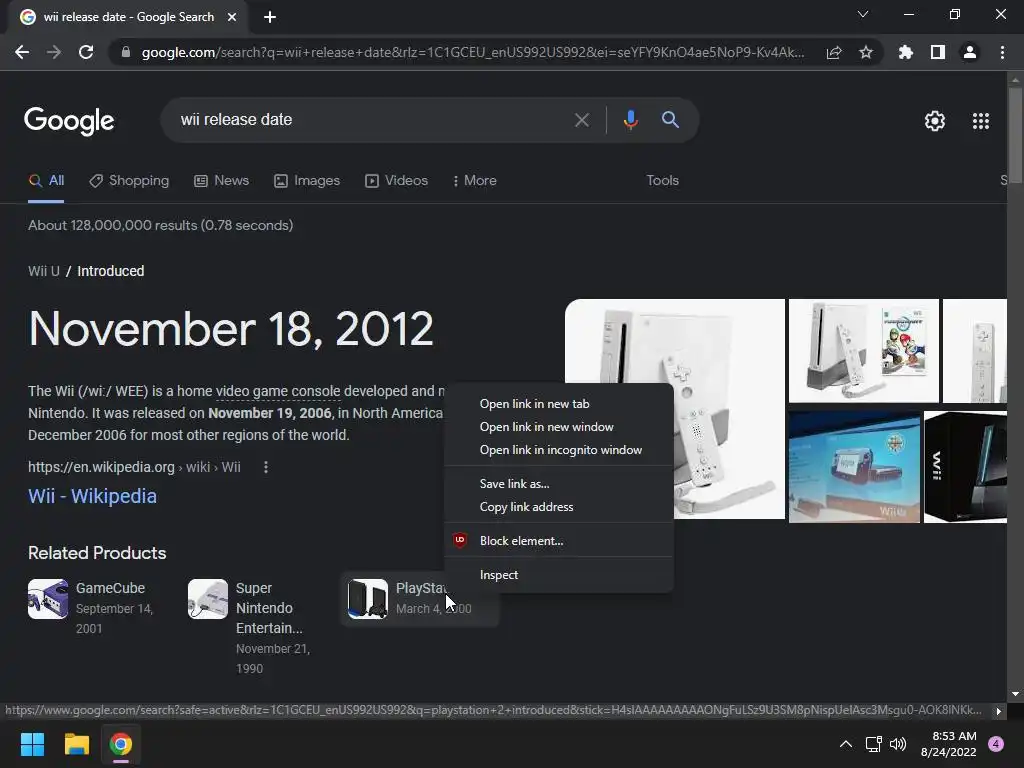The width and height of the screenshot is (1024, 768).
Task: Open the black Wii console image
Action: pyautogui.click(x=965, y=467)
